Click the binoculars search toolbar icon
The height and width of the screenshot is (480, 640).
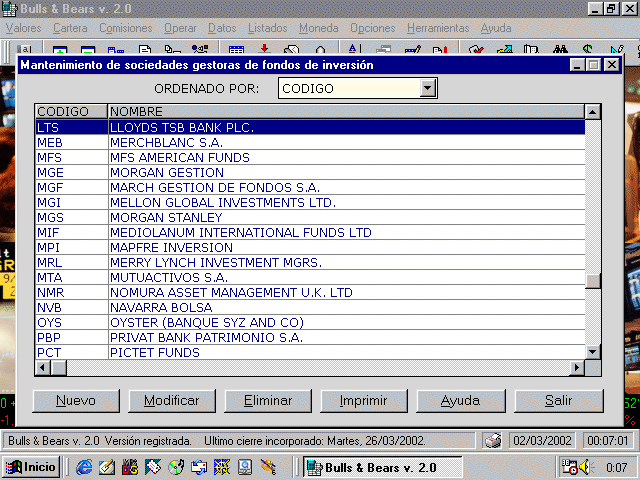point(560,49)
